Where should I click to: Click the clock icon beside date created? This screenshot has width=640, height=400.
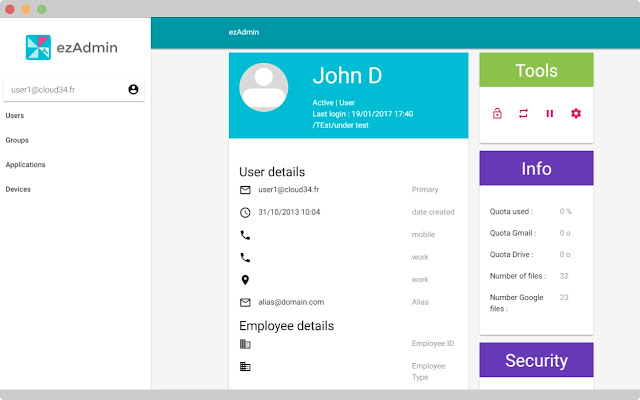245,212
